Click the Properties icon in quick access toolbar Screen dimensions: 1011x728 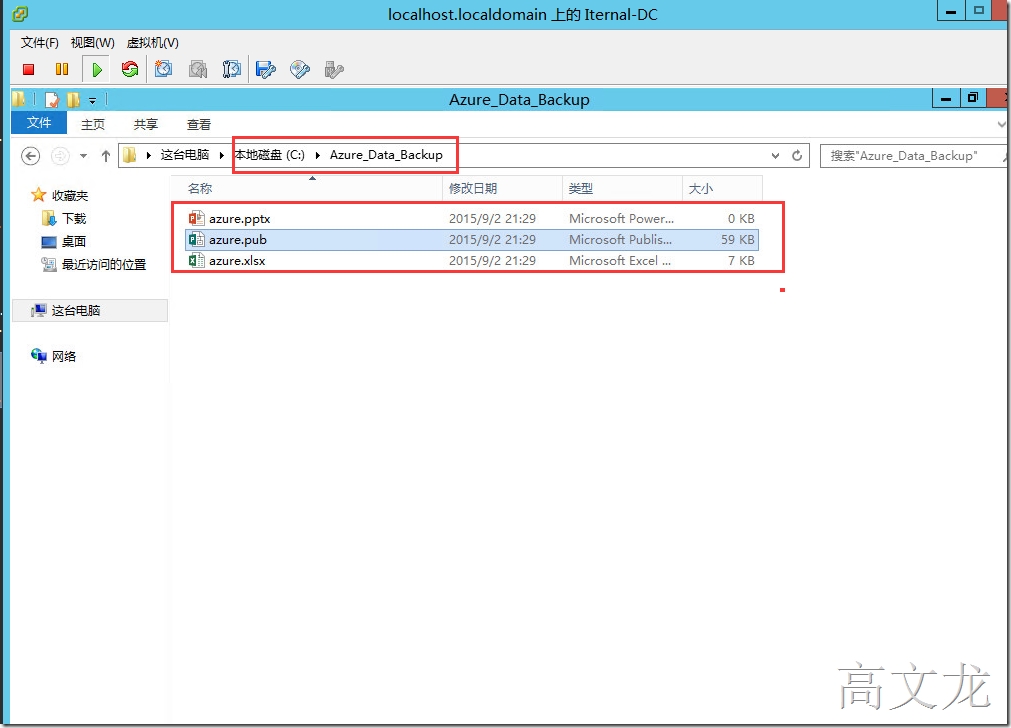tap(52, 100)
